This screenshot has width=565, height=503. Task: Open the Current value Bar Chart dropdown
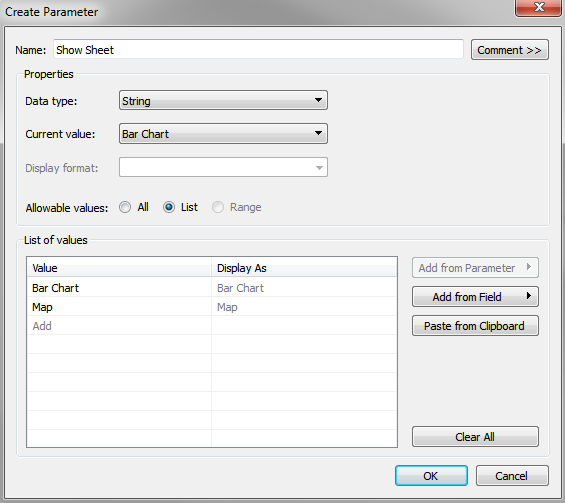click(x=223, y=134)
